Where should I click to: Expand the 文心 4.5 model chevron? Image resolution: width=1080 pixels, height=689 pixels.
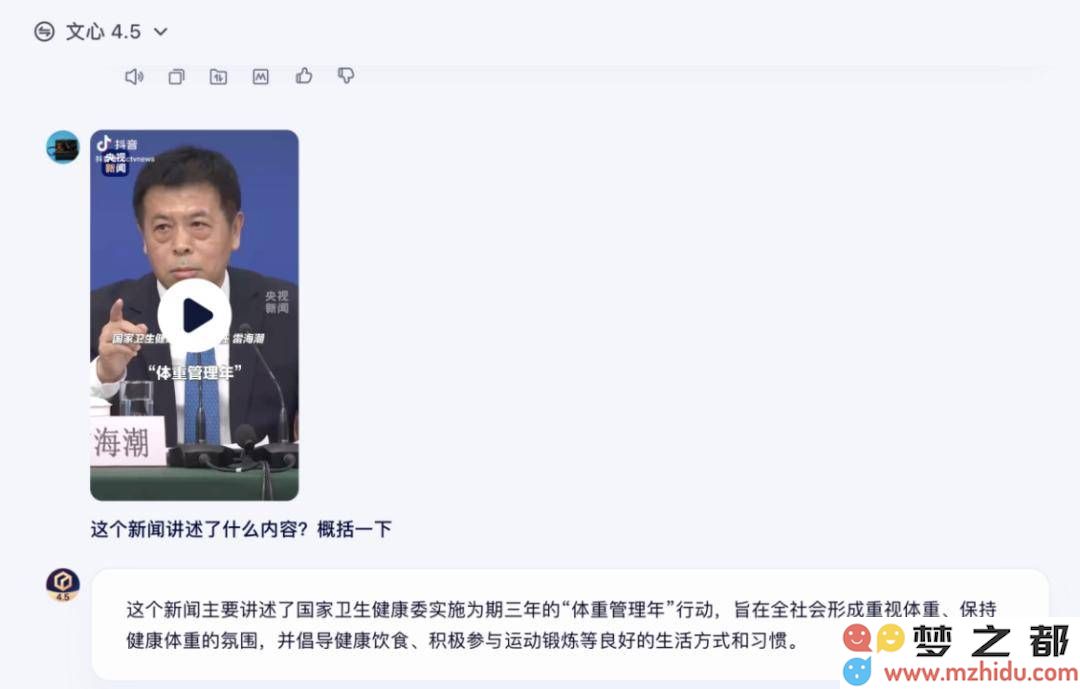160,32
